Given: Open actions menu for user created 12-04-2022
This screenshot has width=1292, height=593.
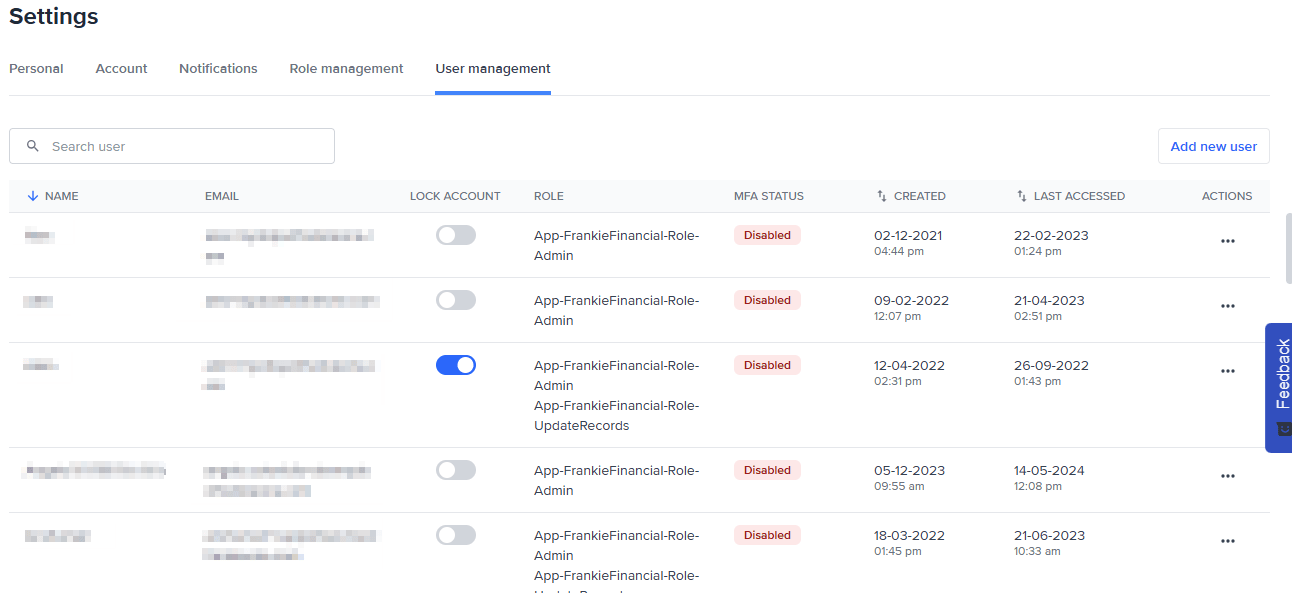Looking at the screenshot, I should pyautogui.click(x=1227, y=371).
